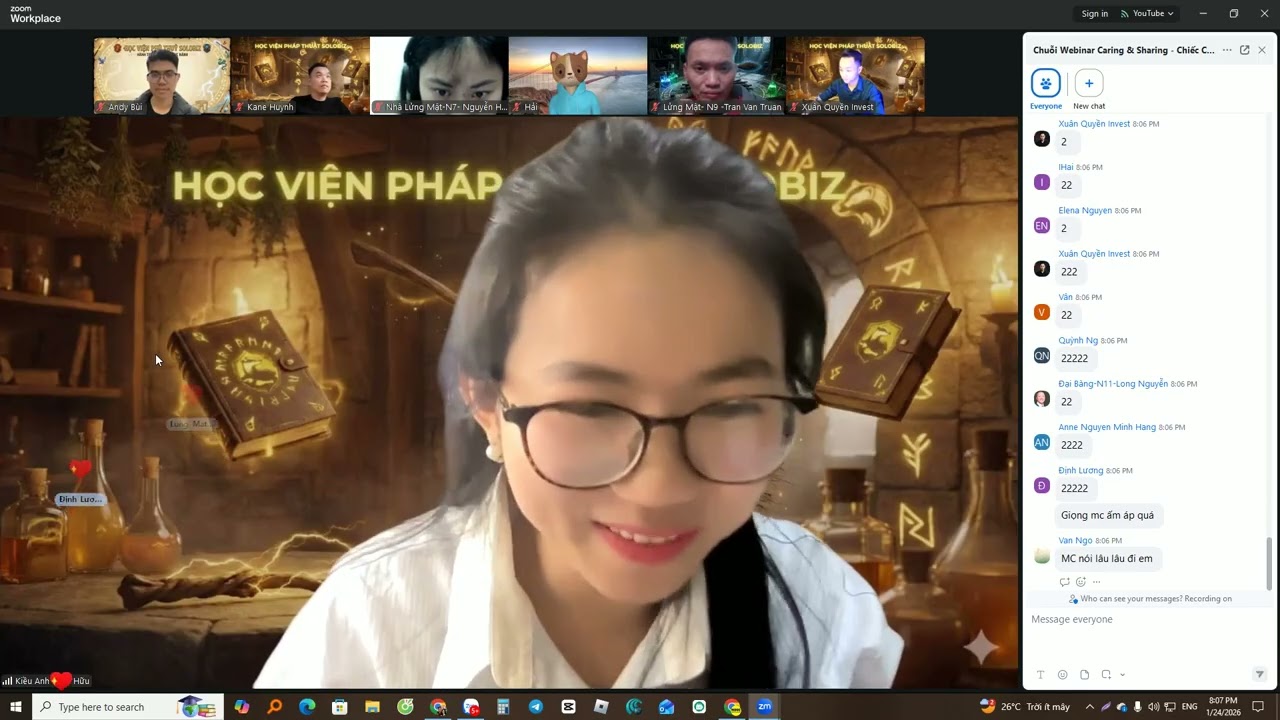Open more actions for Van Ngo's message
1280x720 pixels.
click(1096, 582)
